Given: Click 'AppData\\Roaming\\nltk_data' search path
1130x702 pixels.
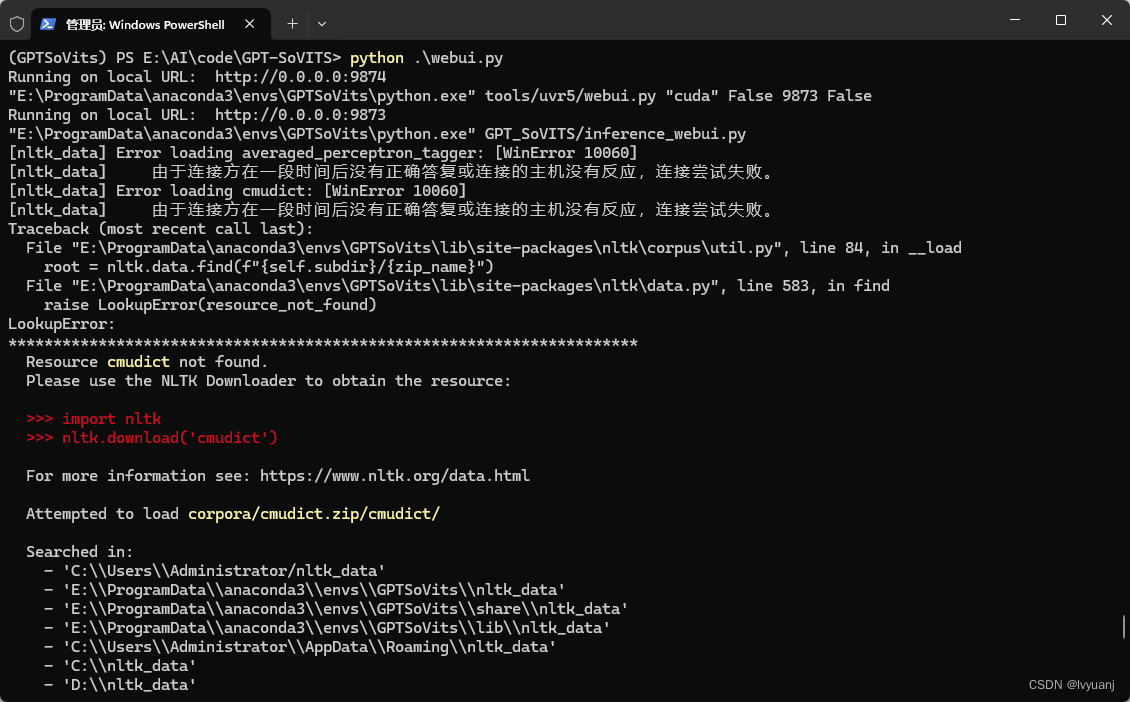Looking at the screenshot, I should click(309, 647).
